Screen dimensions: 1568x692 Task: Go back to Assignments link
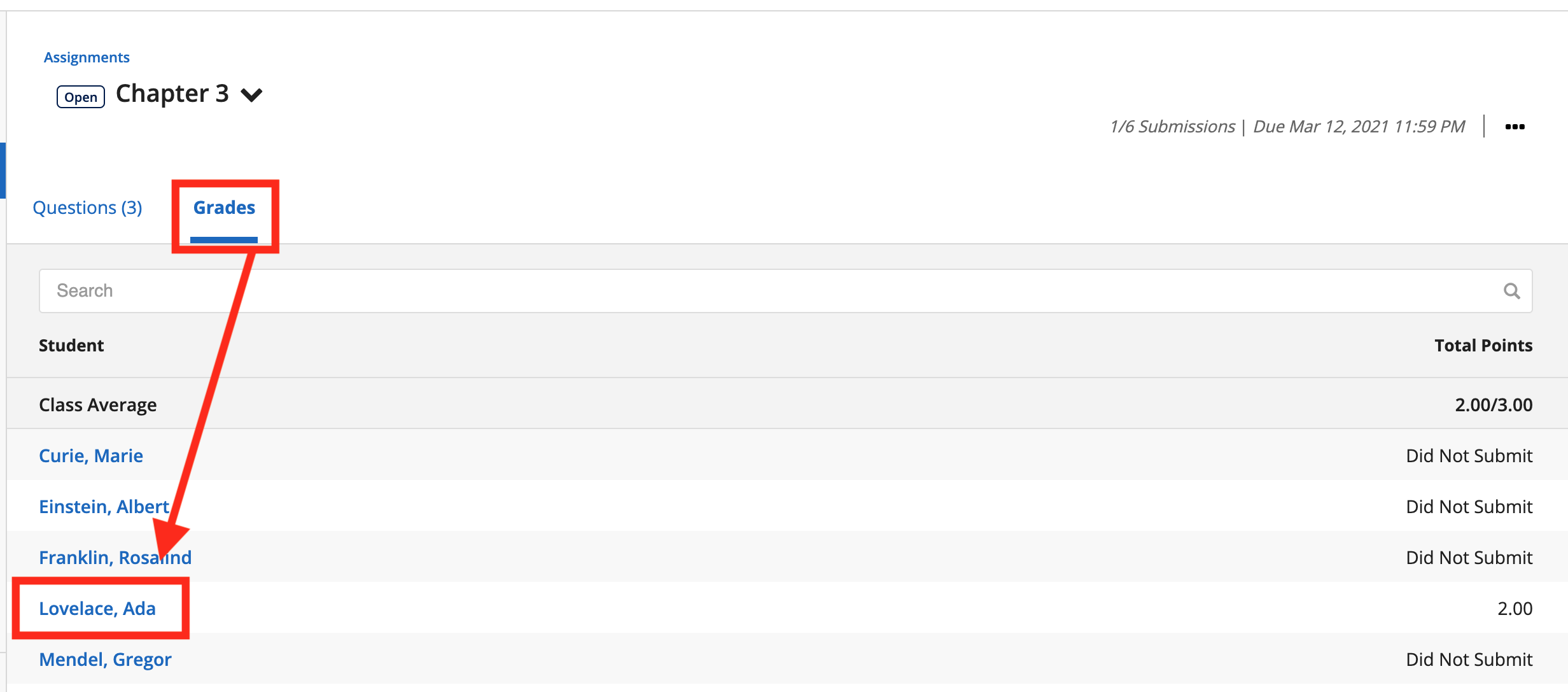[87, 57]
